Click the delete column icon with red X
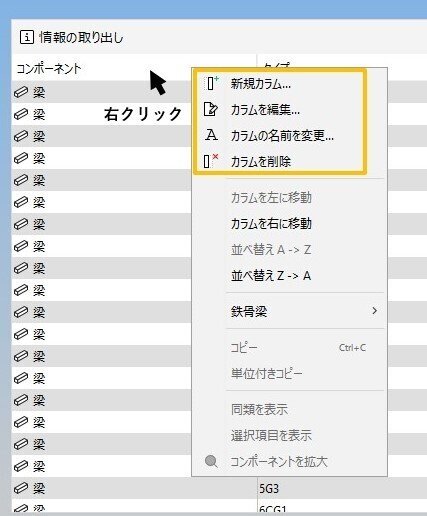427x516 pixels. coord(211,161)
